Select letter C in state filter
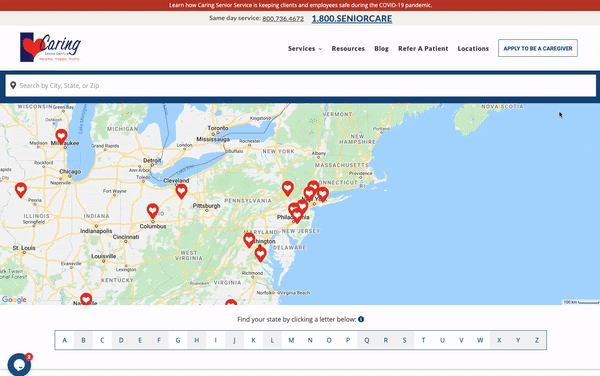This screenshot has width=600, height=376. point(102,340)
